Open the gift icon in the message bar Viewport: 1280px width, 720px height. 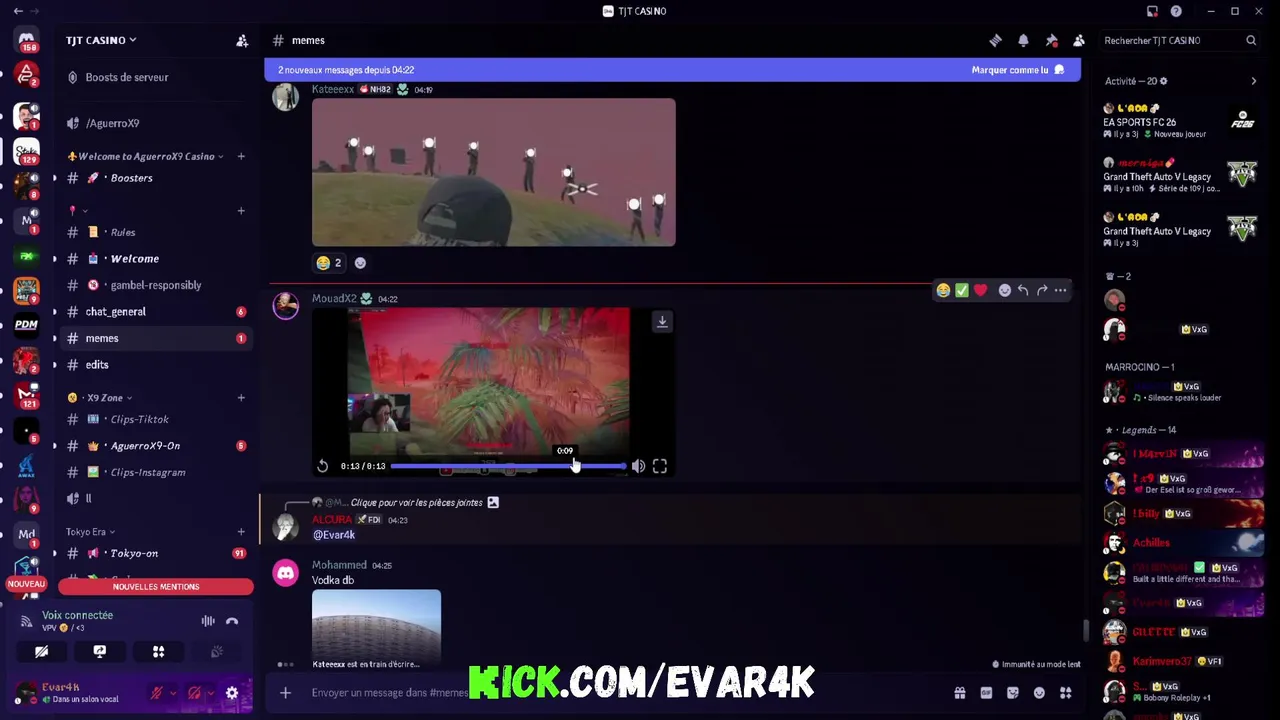pyautogui.click(x=960, y=693)
